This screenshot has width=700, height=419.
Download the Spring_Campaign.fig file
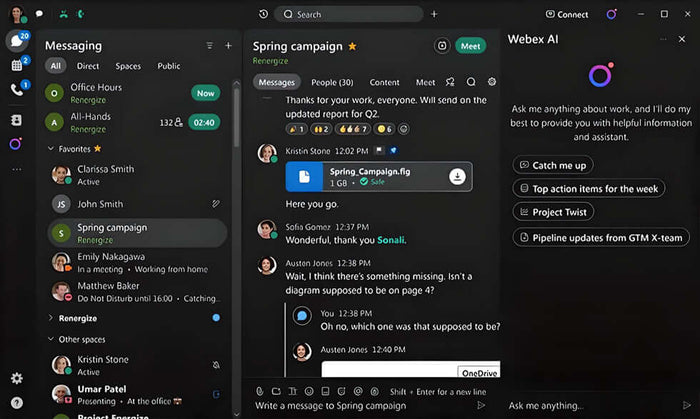point(457,176)
